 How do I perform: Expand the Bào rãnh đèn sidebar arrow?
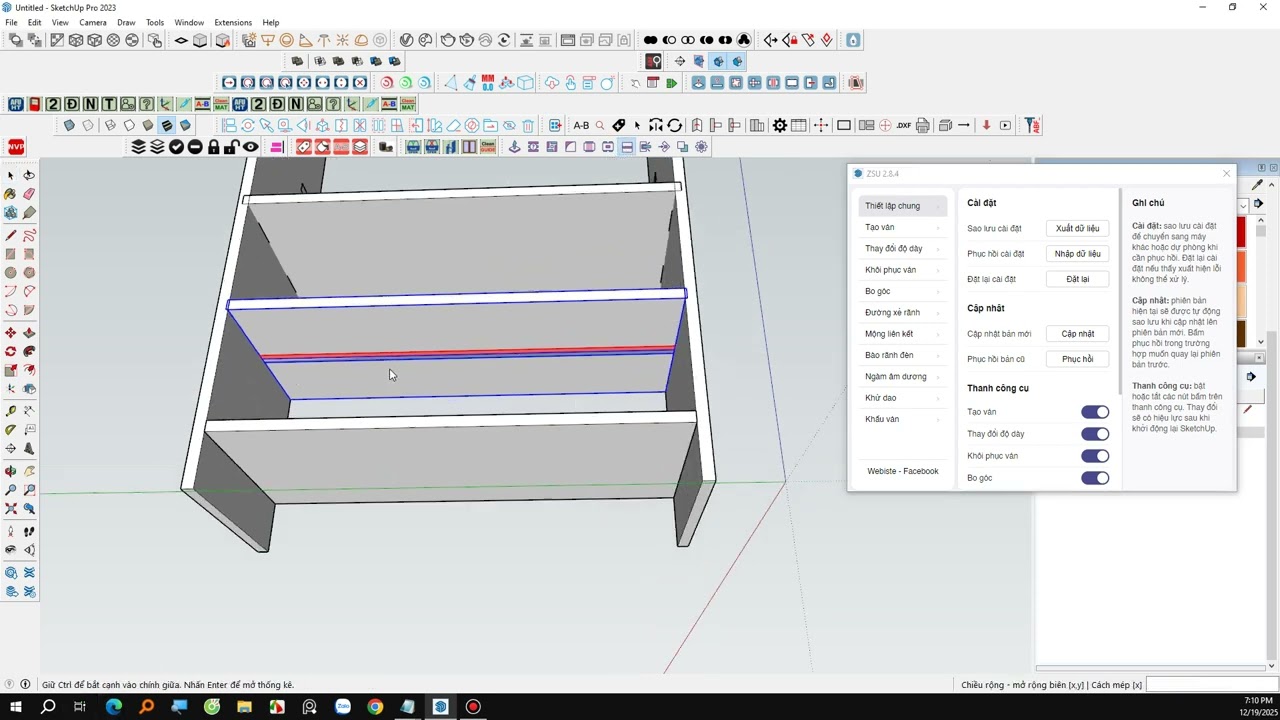coord(939,355)
